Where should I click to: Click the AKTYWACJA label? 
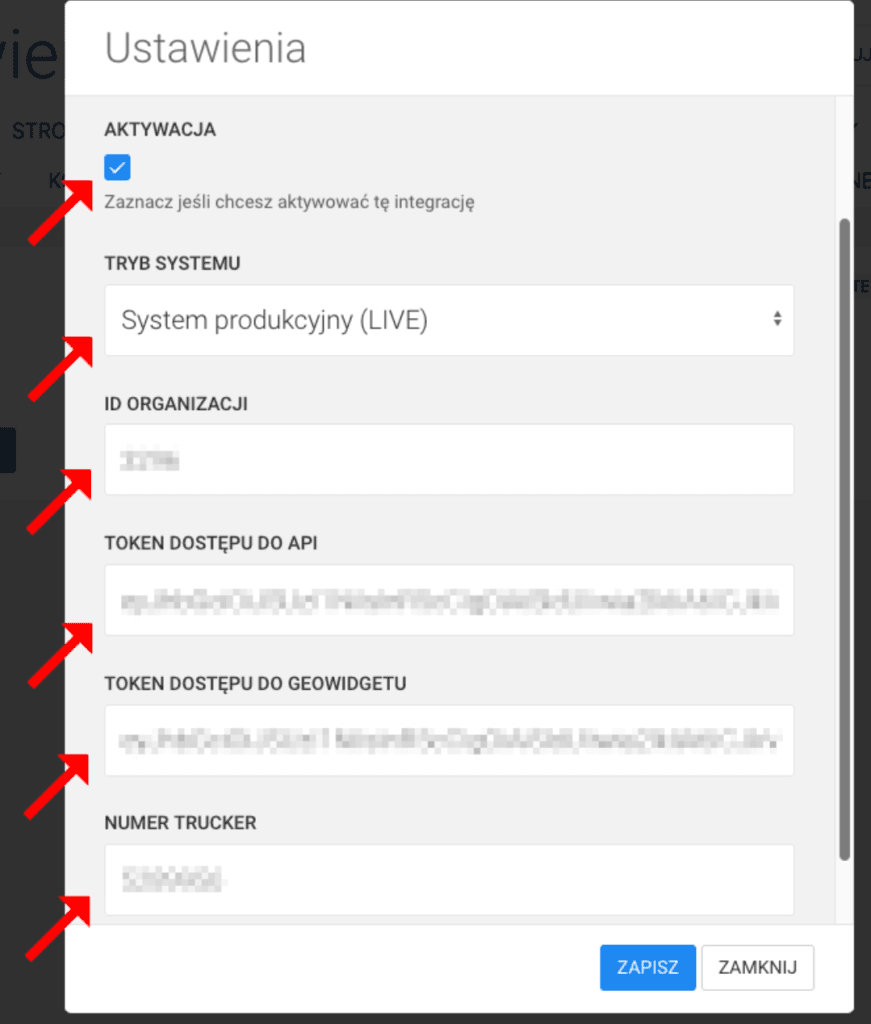click(x=160, y=129)
